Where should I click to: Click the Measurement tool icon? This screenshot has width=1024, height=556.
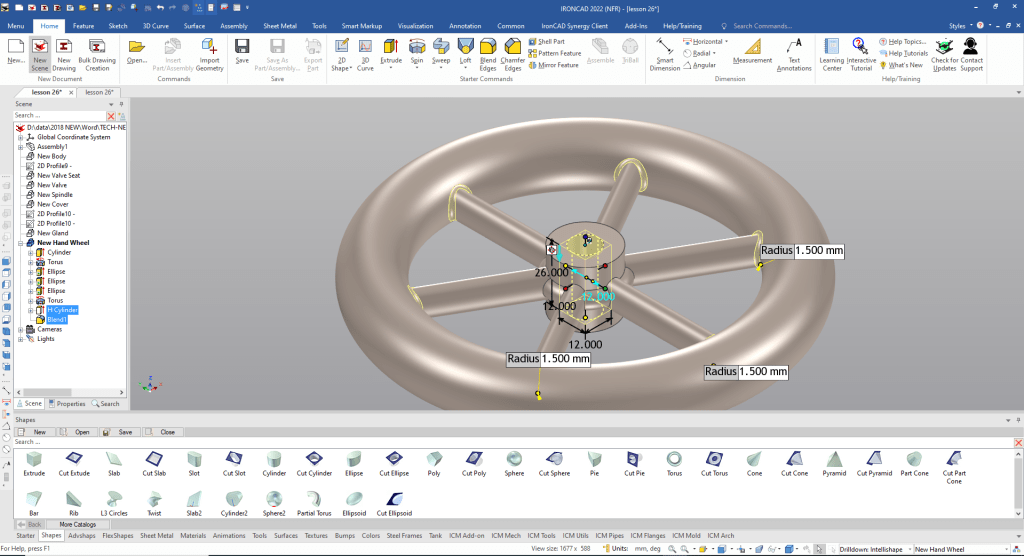[752, 48]
